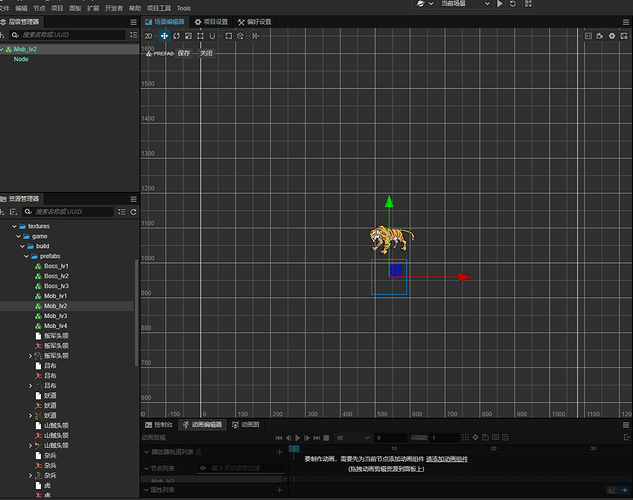
Task: Open the 开发者 (Developer) menu
Action: [x=113, y=8]
